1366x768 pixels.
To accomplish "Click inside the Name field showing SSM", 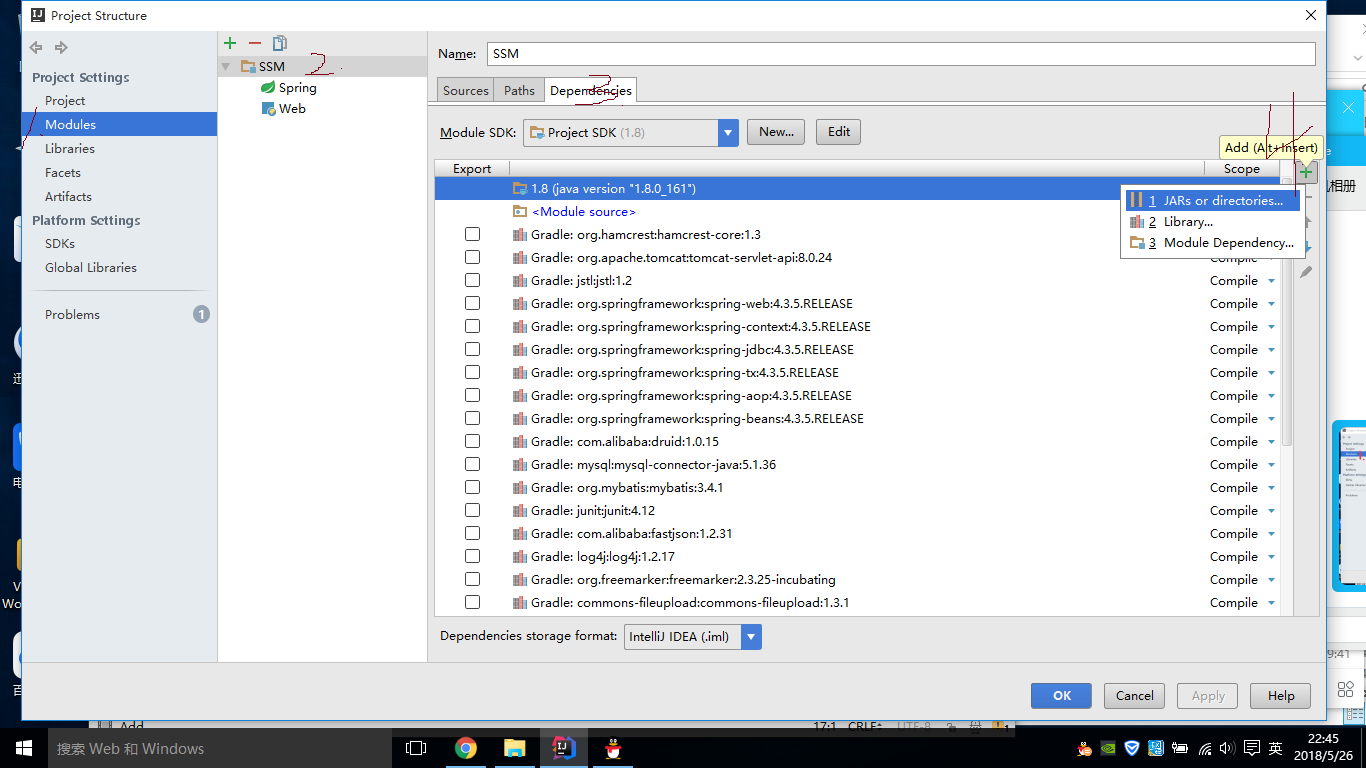I will (700, 53).
